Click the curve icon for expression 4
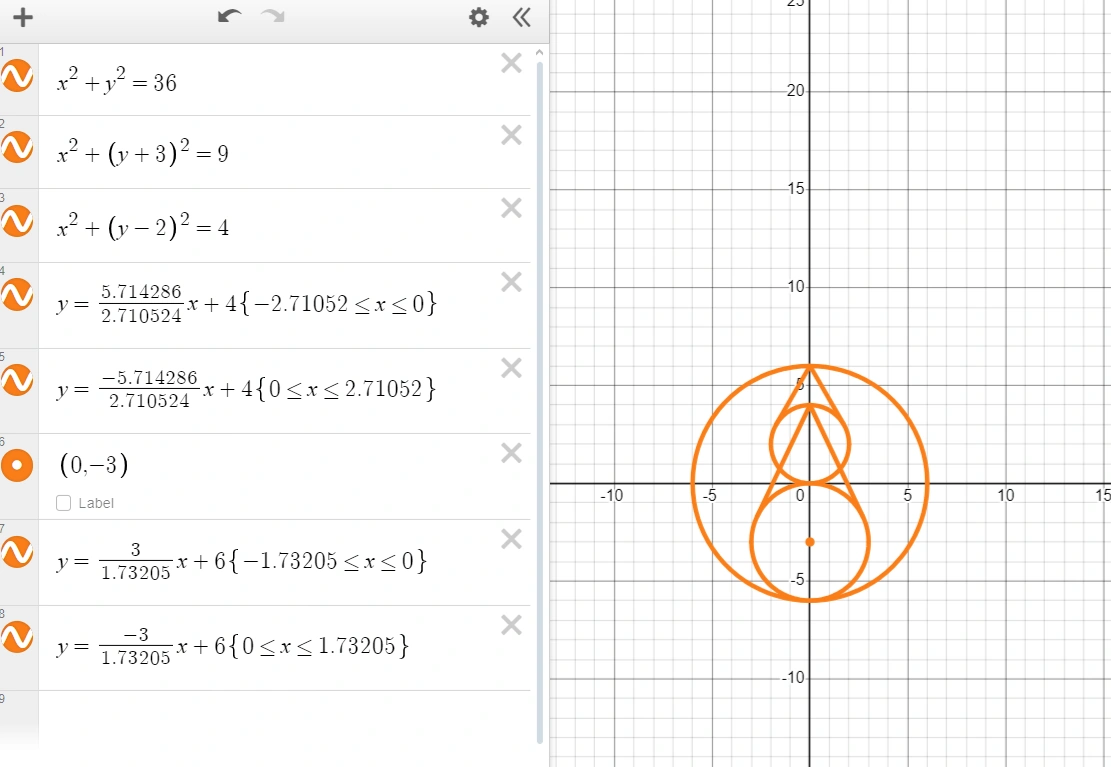The height and width of the screenshot is (767, 1111). pos(17,295)
